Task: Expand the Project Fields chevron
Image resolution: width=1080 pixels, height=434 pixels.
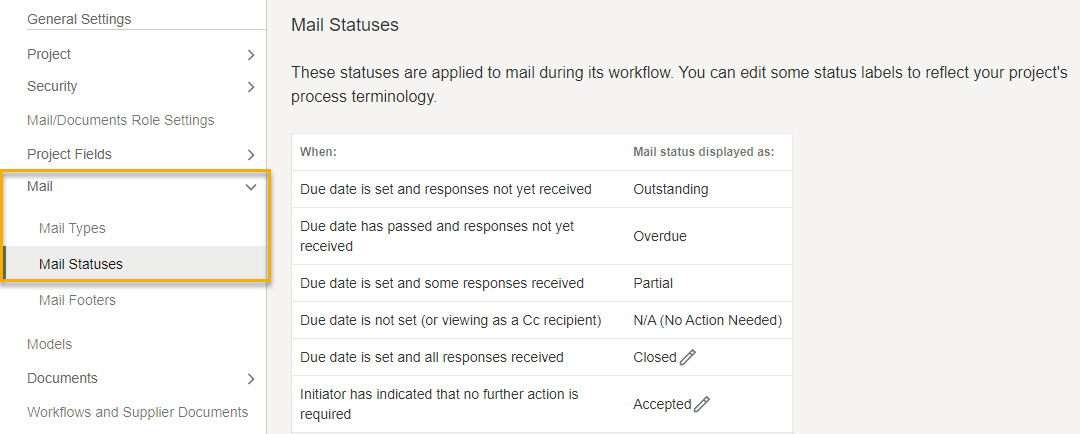Action: coord(251,155)
